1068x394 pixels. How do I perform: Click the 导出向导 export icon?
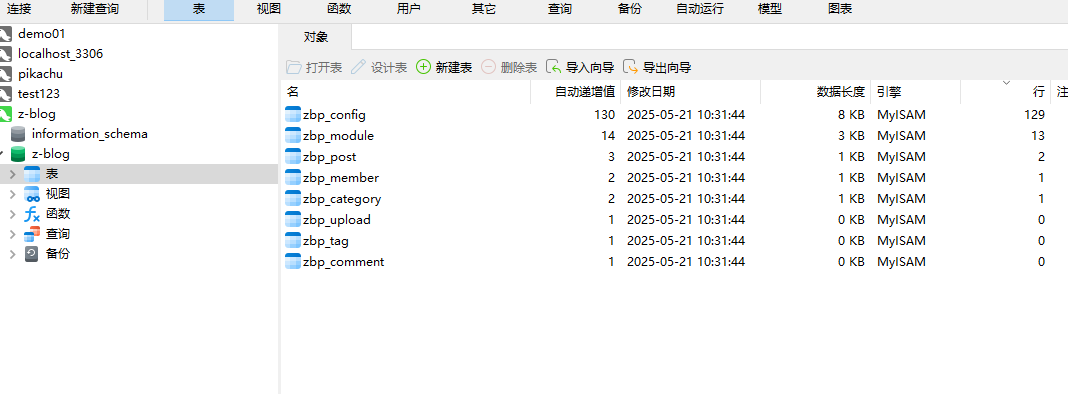coord(631,67)
